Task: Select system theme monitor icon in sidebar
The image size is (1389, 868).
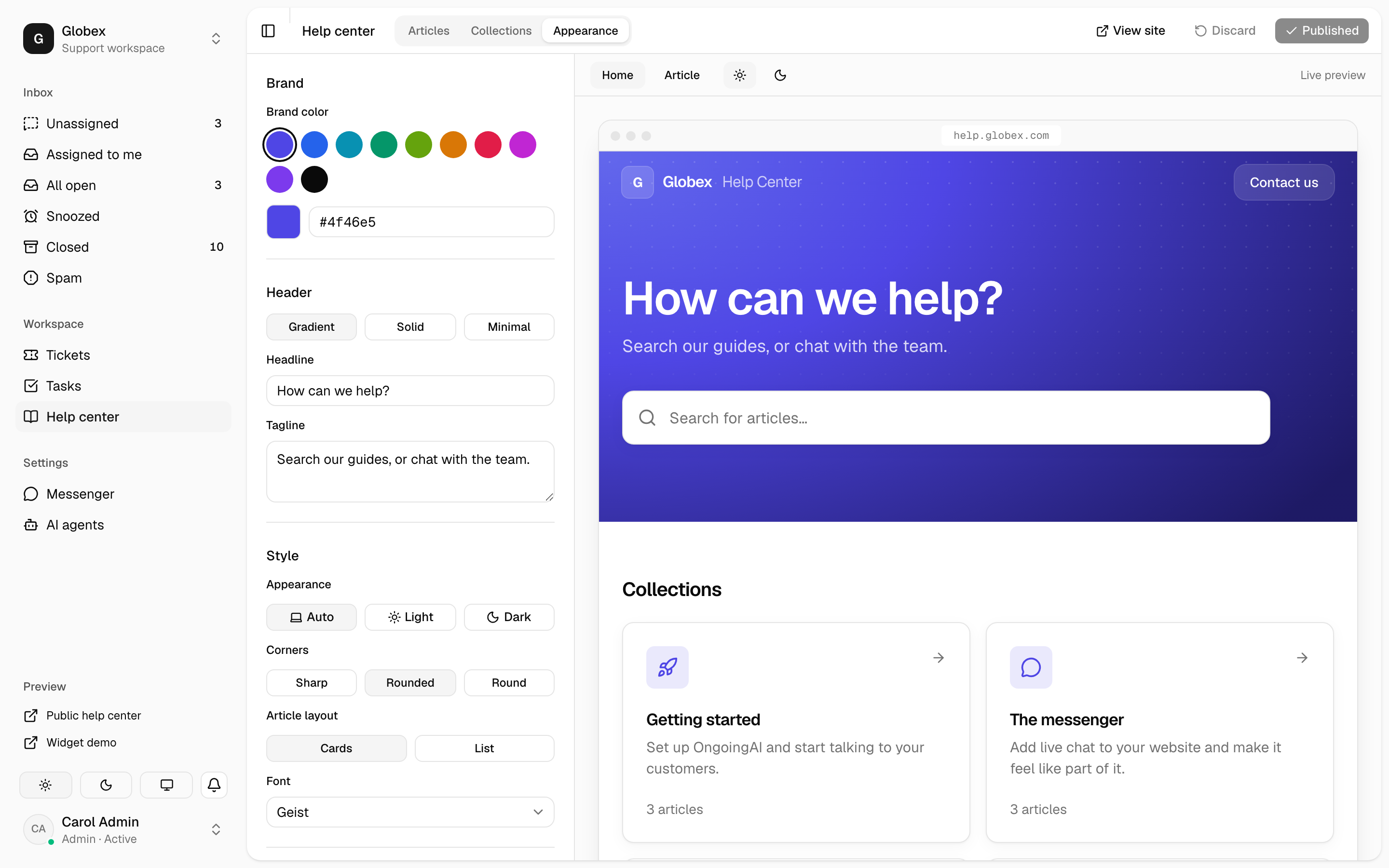Action: click(x=166, y=785)
